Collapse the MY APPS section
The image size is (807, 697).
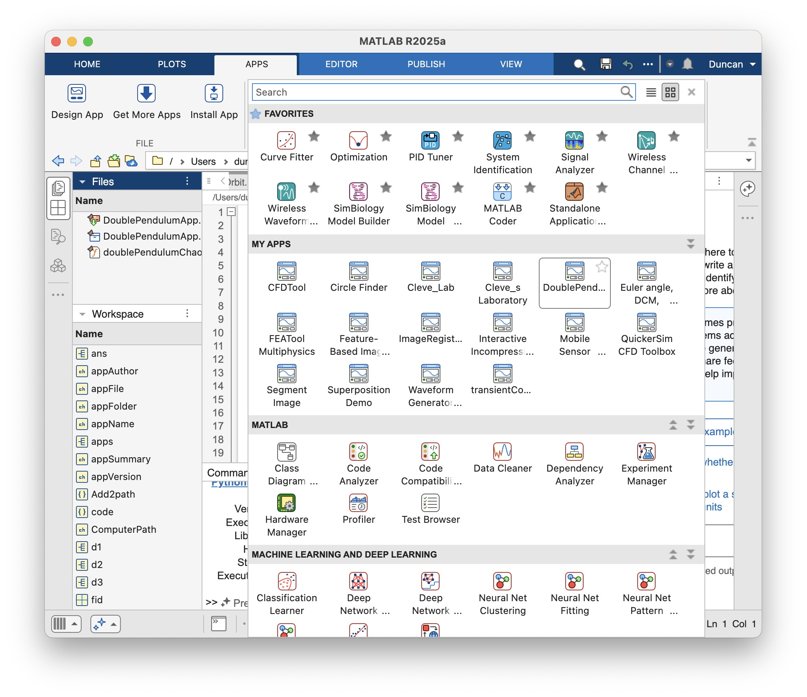(x=690, y=243)
